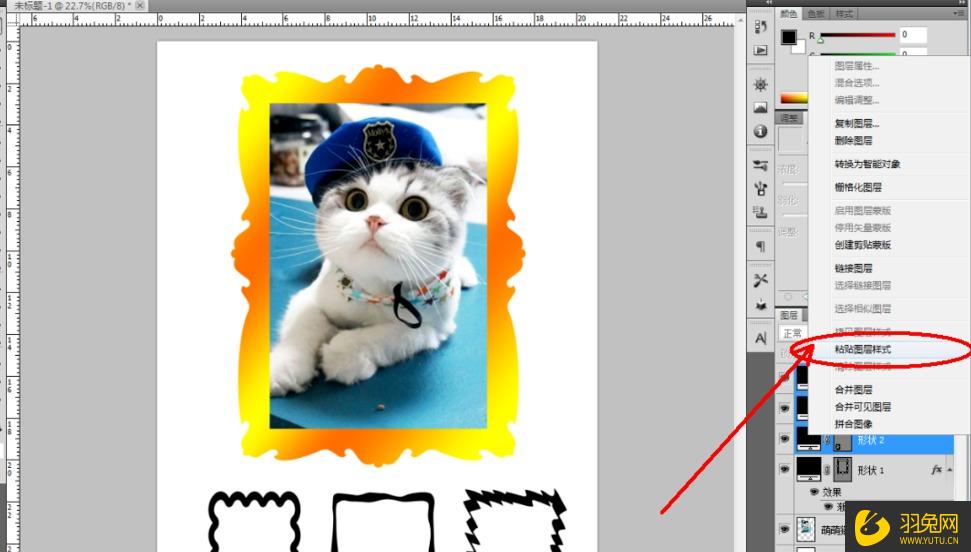The width and height of the screenshot is (971, 552).
Task: Choose 复制图层... in the context menu
Action: 856,123
